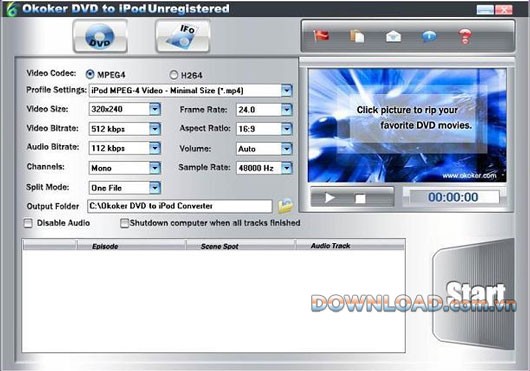Open the Sample Rate dropdown
The image size is (530, 371).
(287, 168)
